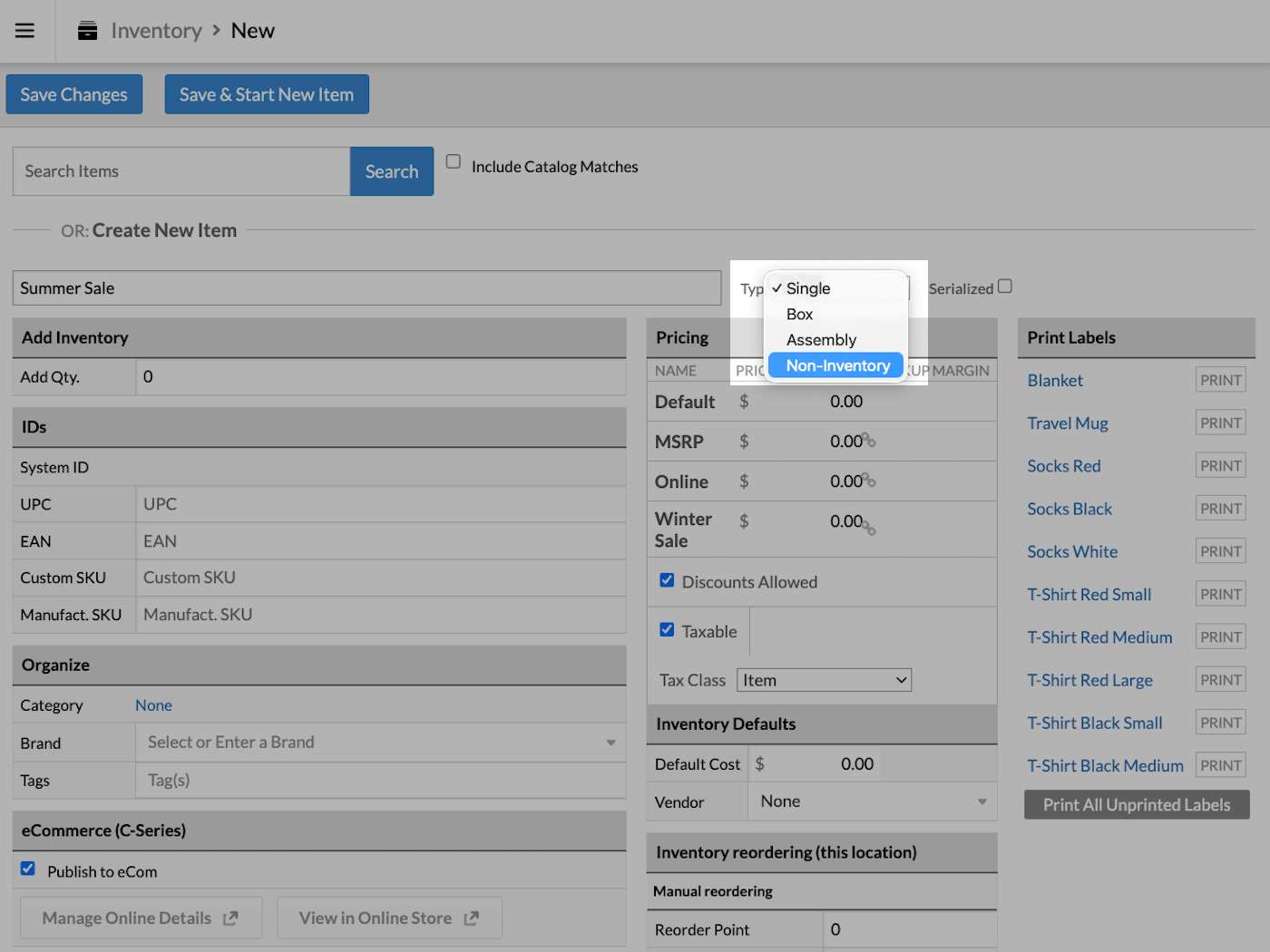Click item name field containing Summer Sale
This screenshot has width=1270, height=952.
(366, 287)
